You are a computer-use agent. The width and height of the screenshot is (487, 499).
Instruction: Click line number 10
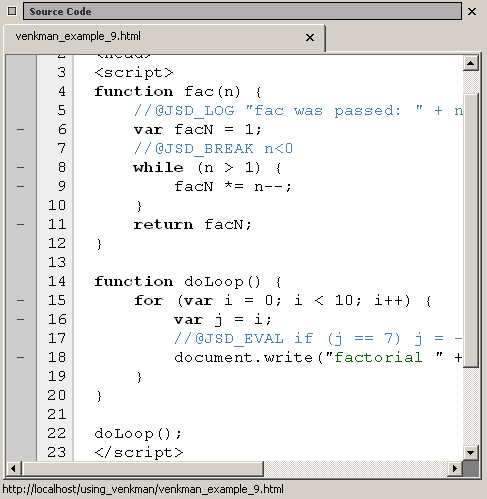57,205
